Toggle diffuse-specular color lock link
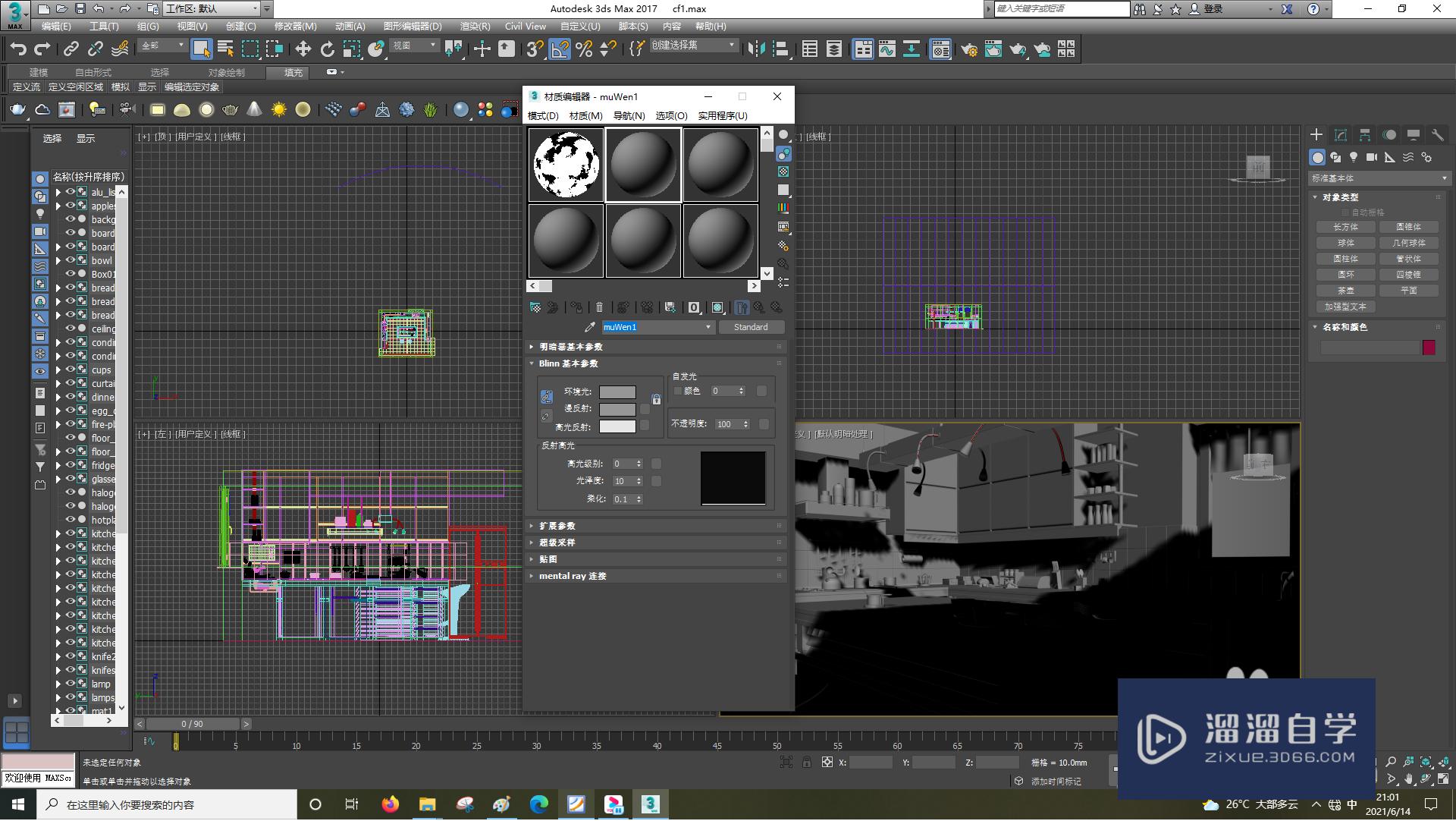Screen dimensions: 1456x821 (x=546, y=417)
